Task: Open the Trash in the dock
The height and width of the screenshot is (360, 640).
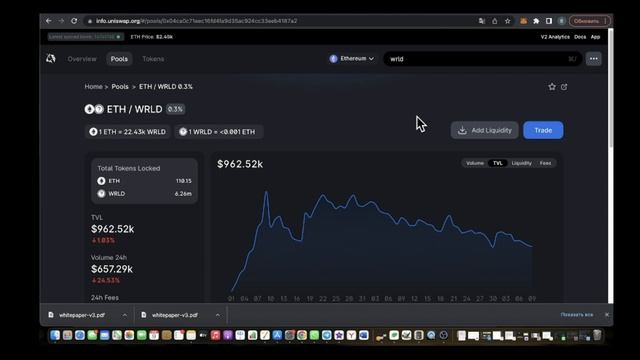Action: (597, 335)
